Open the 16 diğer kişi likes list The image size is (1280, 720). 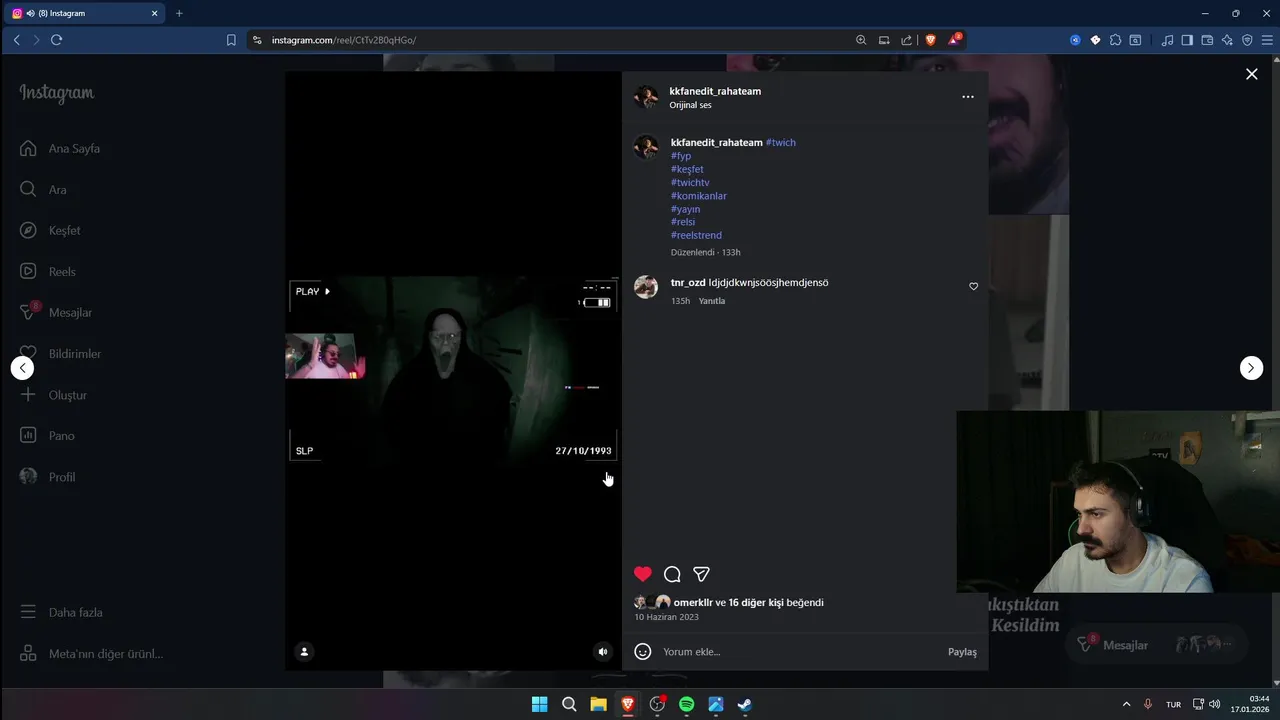click(756, 603)
